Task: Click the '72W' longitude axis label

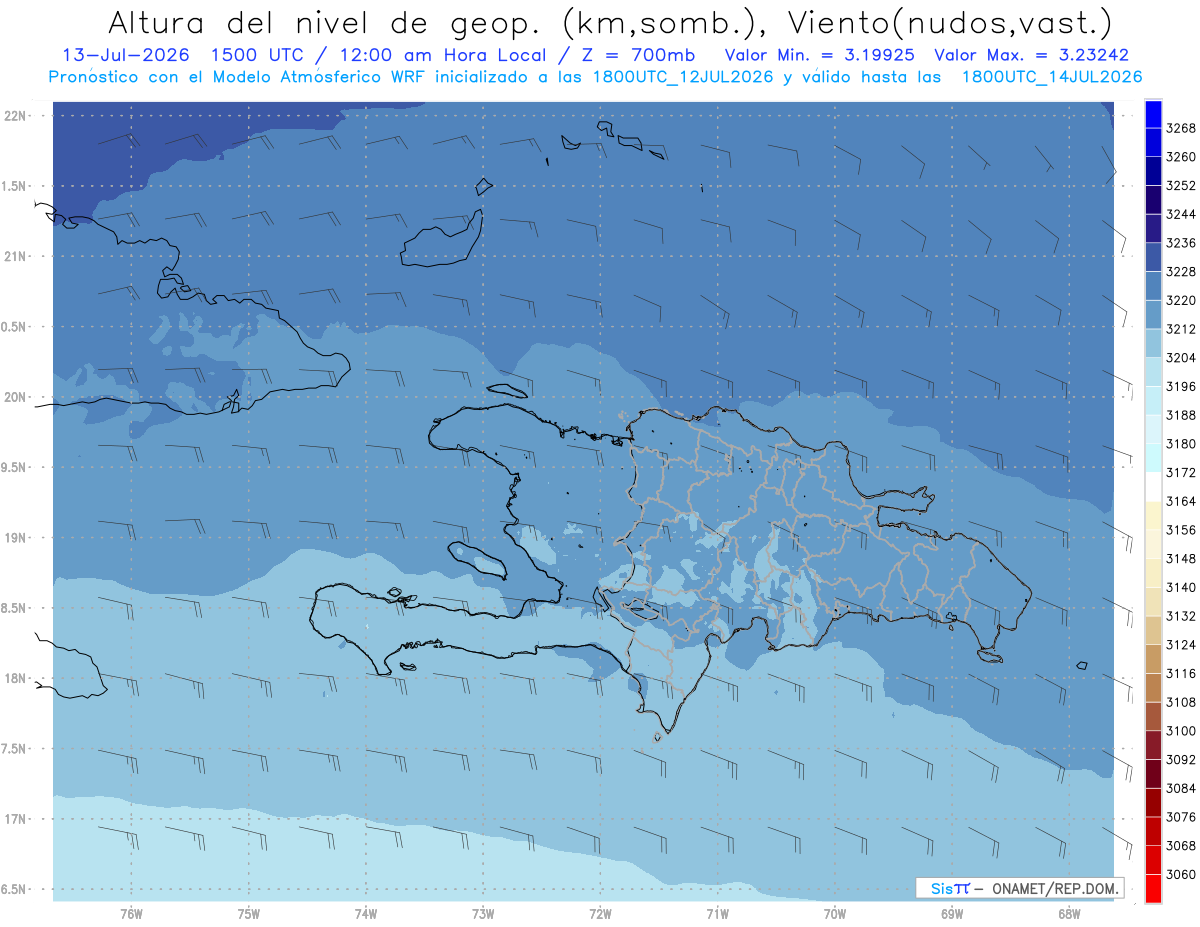Action: pyautogui.click(x=600, y=914)
